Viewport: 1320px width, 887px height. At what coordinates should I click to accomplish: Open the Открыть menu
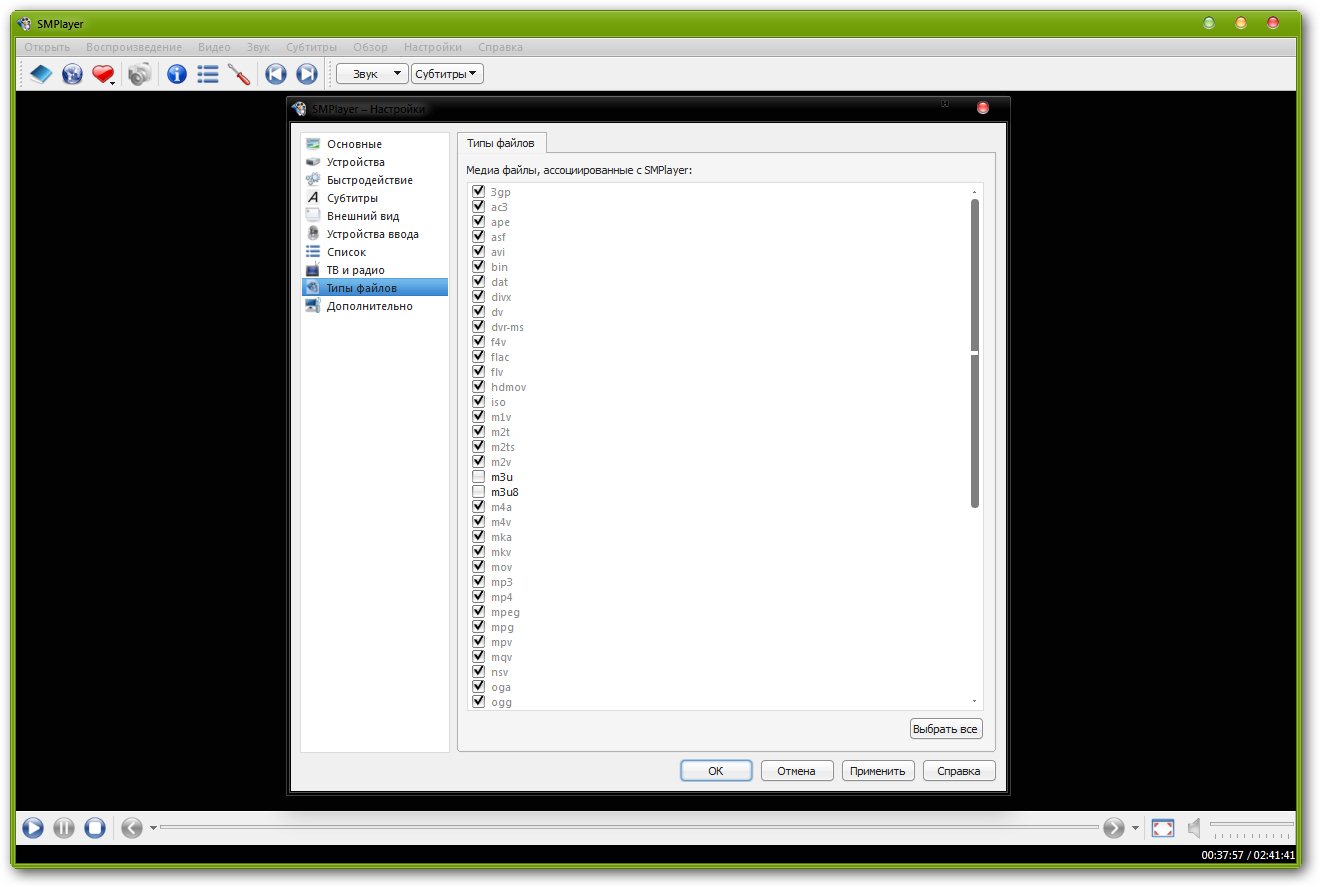click(x=47, y=47)
